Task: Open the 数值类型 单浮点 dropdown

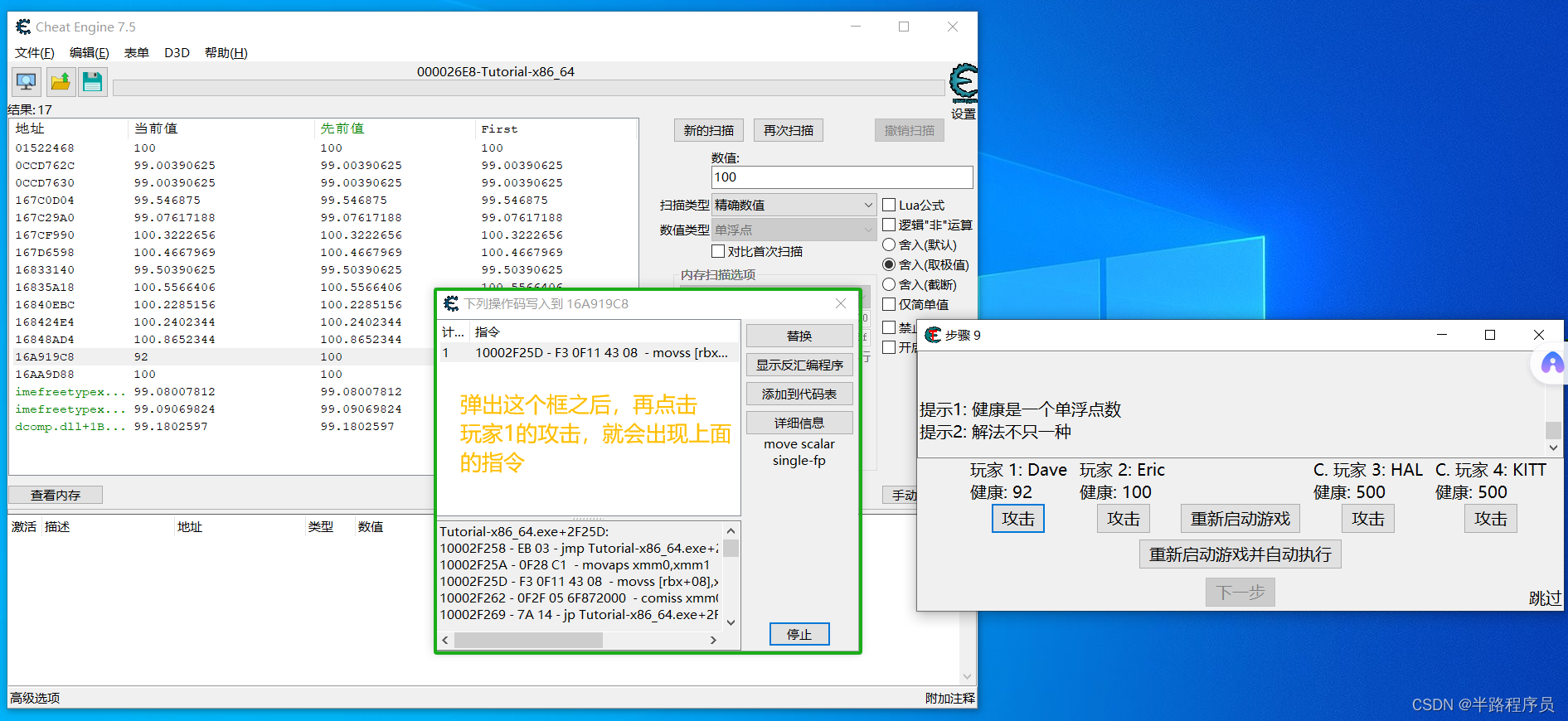Action: tap(794, 230)
